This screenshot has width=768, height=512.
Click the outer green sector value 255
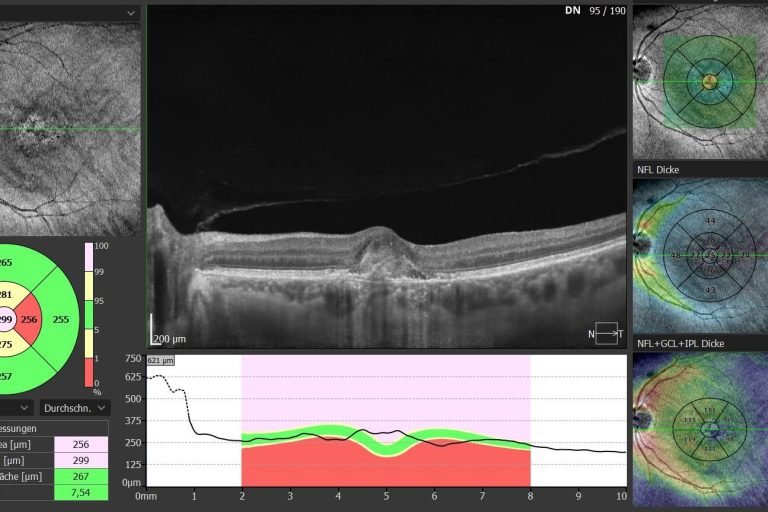[x=61, y=319]
